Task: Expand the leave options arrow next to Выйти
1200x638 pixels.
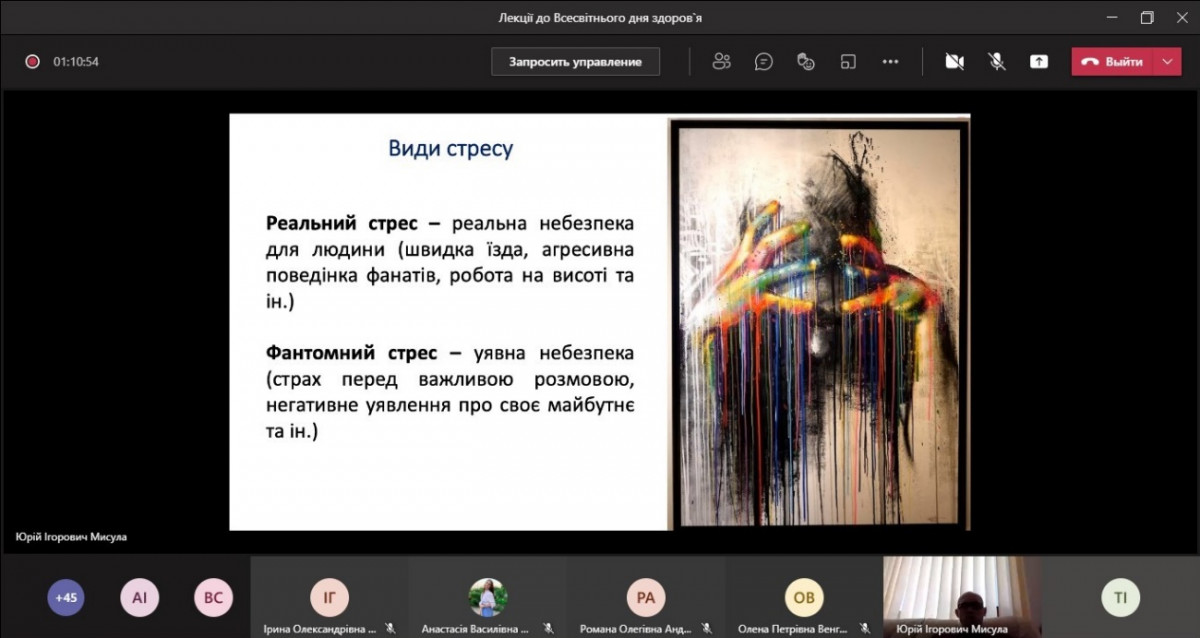Action: click(1167, 62)
